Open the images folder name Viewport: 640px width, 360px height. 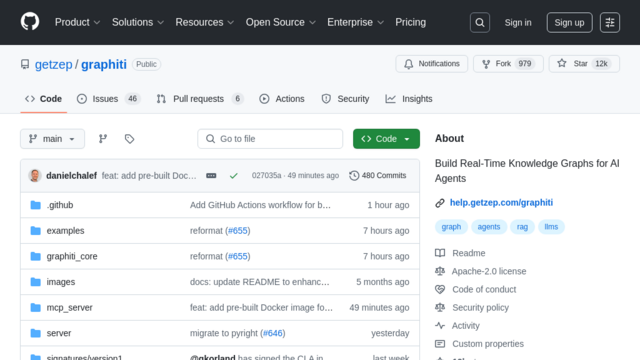pyautogui.click(x=61, y=282)
